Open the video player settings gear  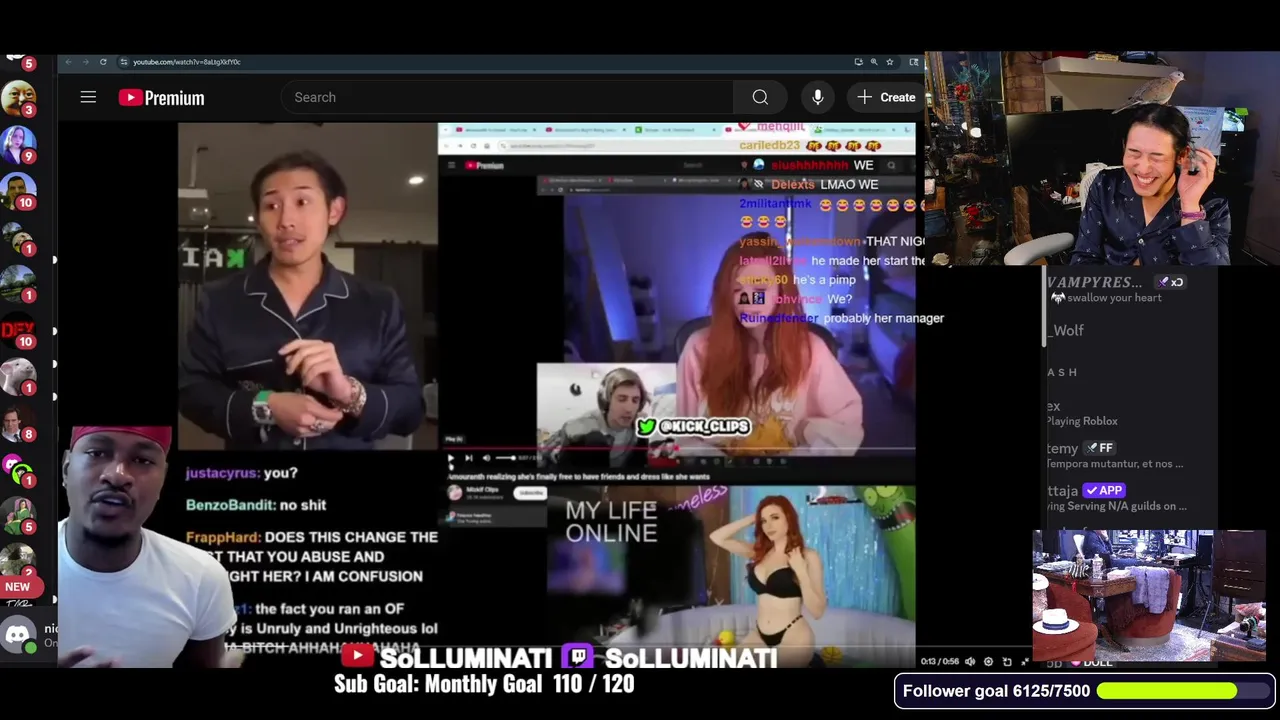coord(988,661)
